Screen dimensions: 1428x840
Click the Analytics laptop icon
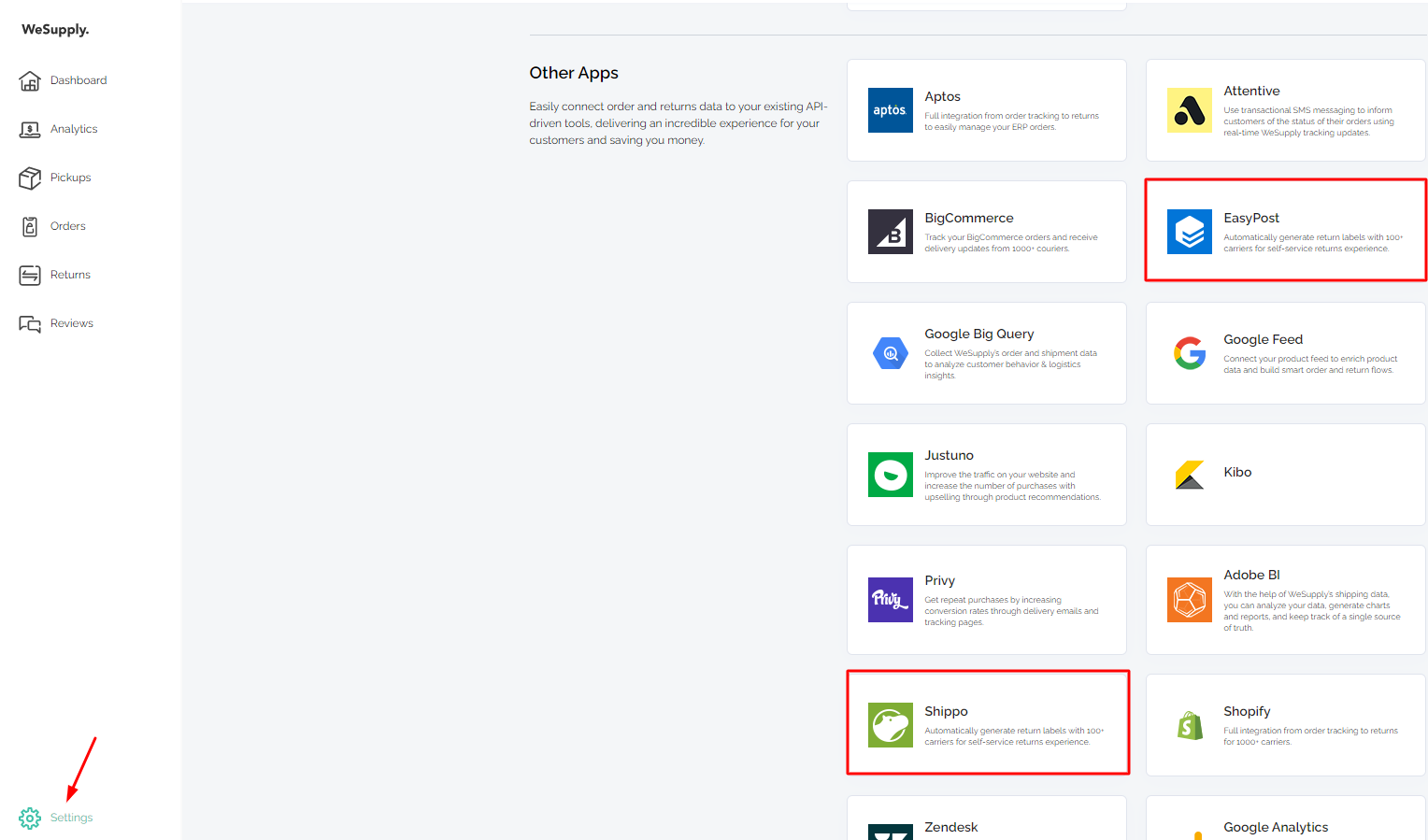pyautogui.click(x=30, y=130)
